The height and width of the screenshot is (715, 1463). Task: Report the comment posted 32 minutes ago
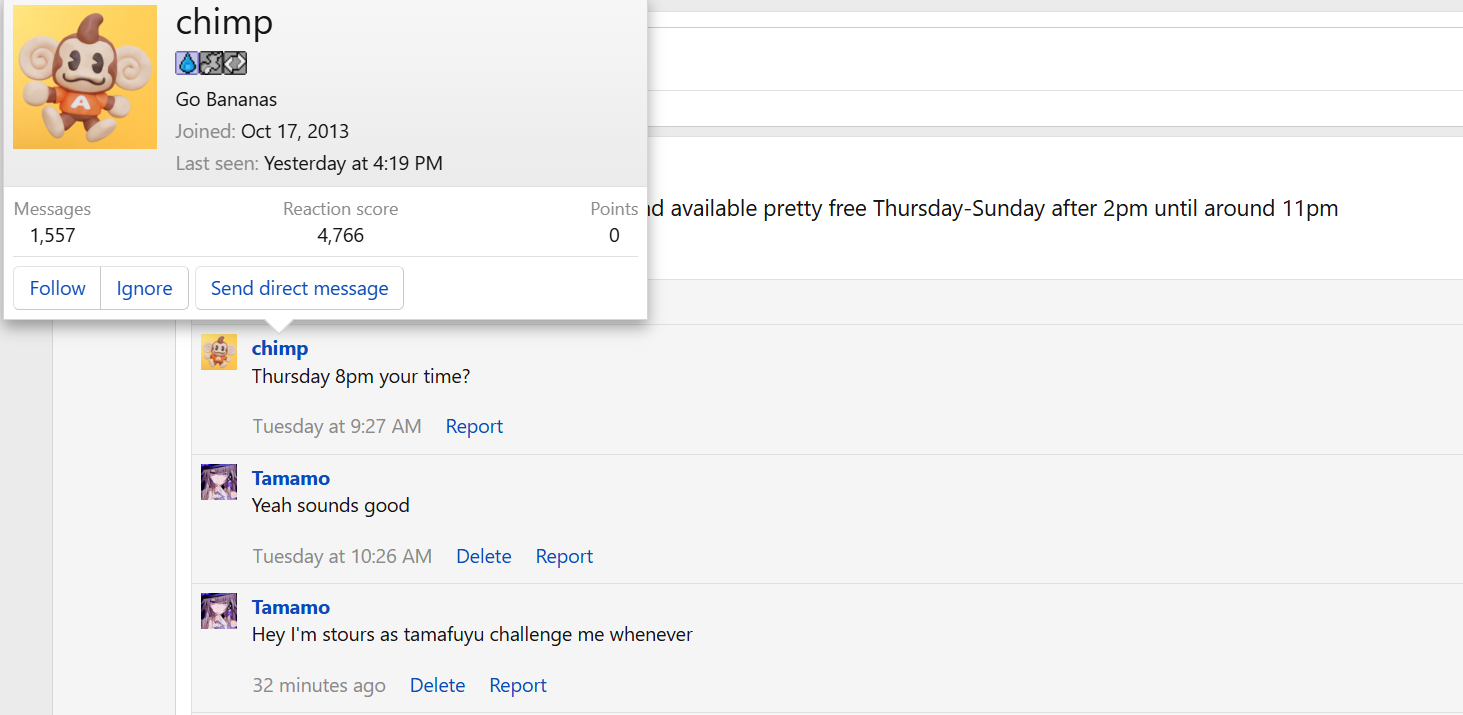click(x=518, y=685)
